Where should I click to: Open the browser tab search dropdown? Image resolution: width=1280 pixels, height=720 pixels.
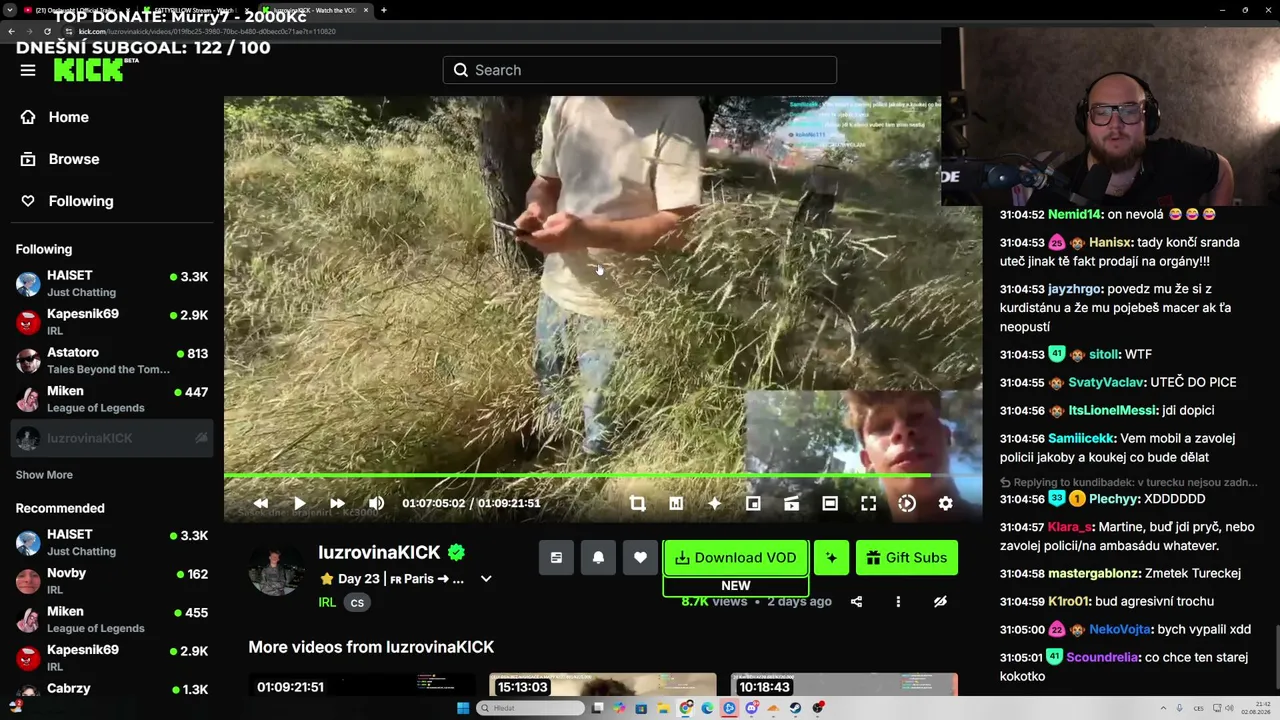10,10
